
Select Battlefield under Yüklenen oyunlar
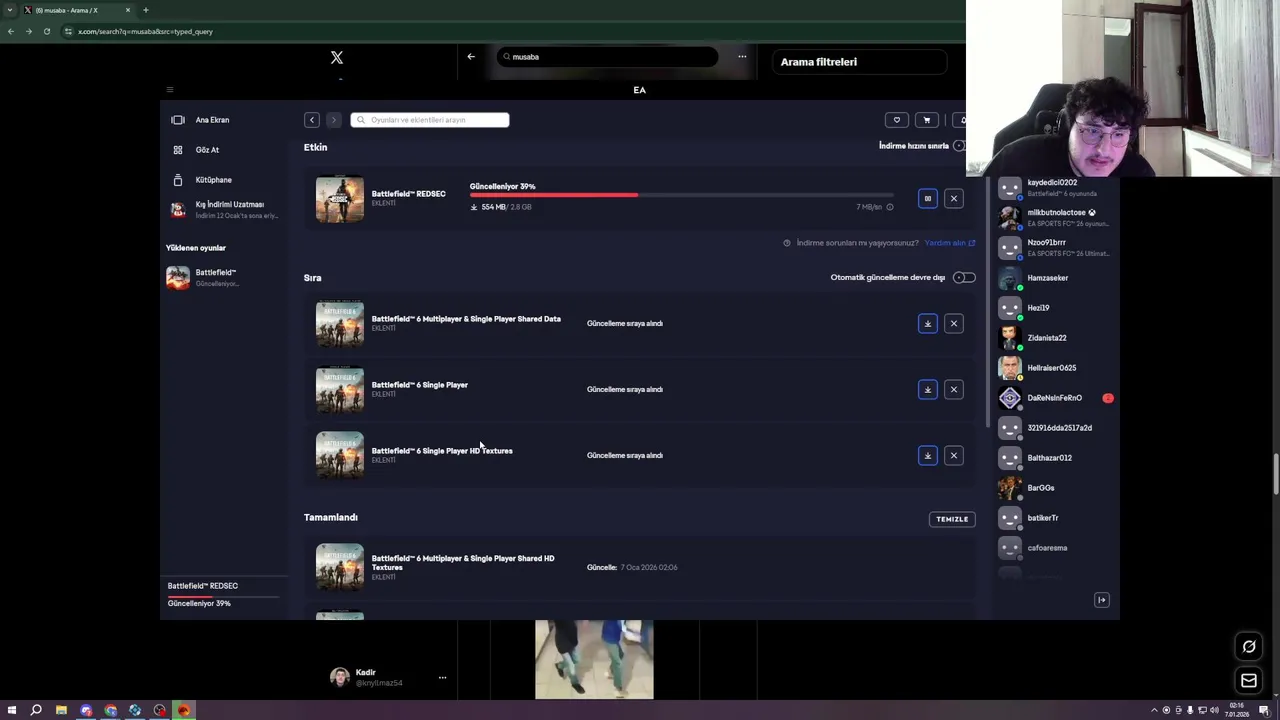[214, 277]
